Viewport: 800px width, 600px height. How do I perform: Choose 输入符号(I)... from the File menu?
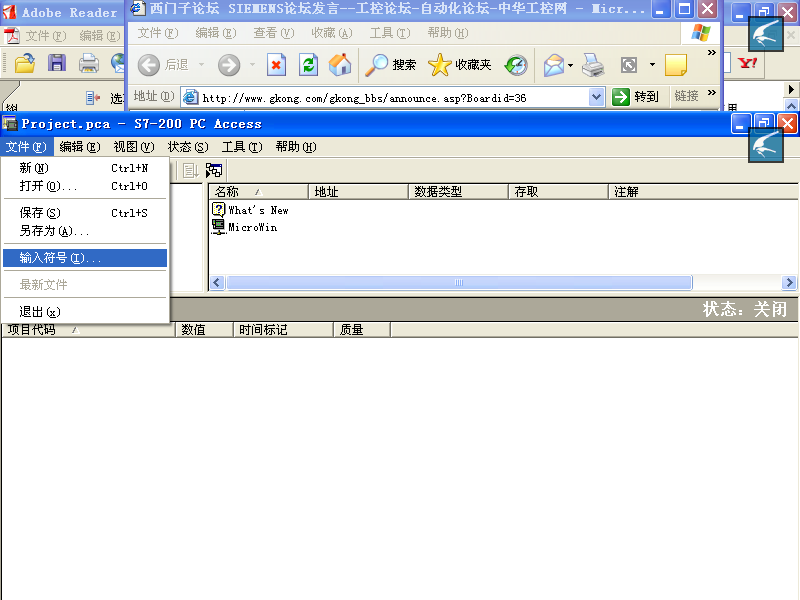[x=85, y=258]
